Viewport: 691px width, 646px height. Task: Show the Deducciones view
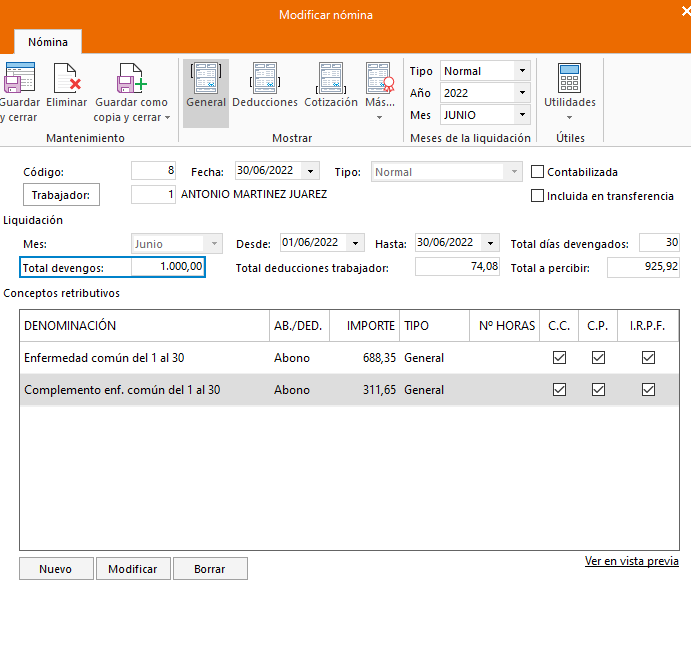[x=265, y=78]
